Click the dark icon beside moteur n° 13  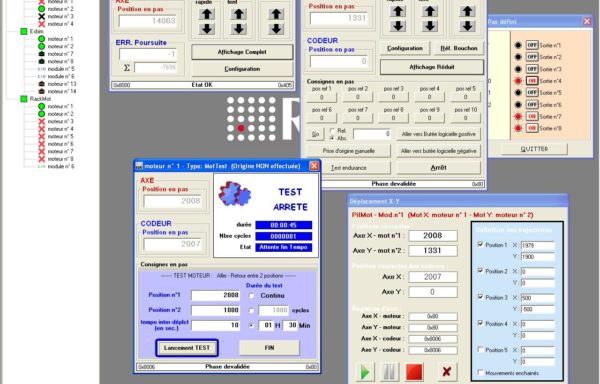(41, 84)
